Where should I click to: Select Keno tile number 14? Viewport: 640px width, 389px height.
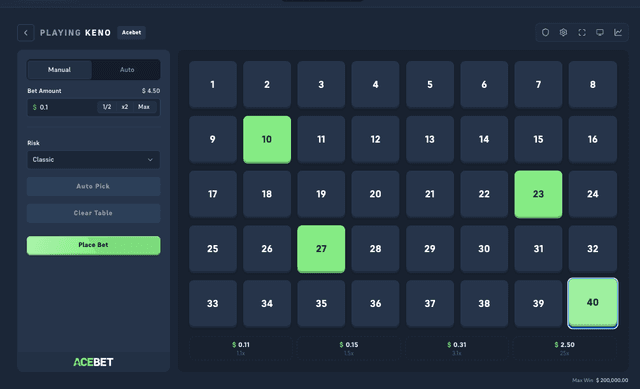(484, 139)
